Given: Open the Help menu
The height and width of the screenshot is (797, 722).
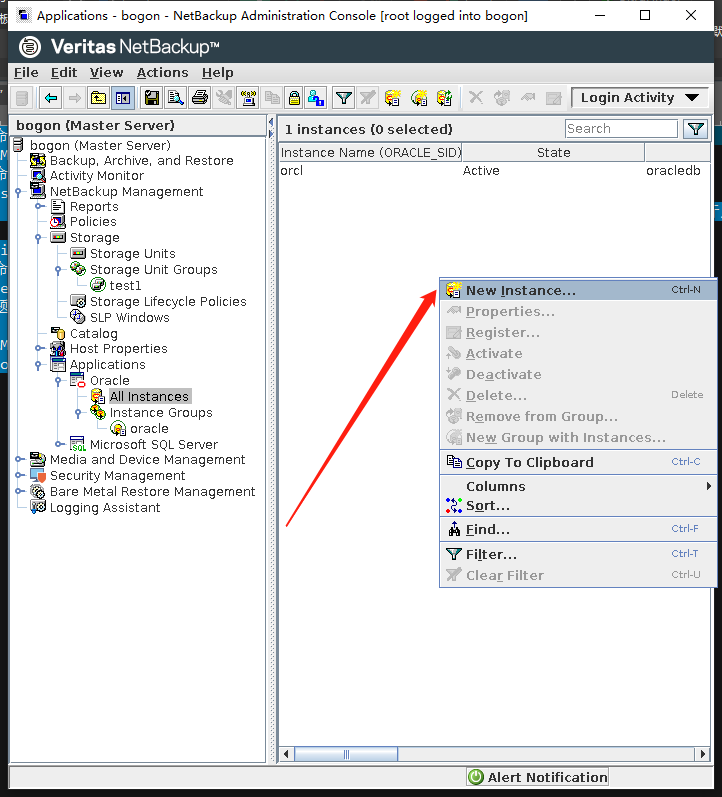Looking at the screenshot, I should pos(218,73).
